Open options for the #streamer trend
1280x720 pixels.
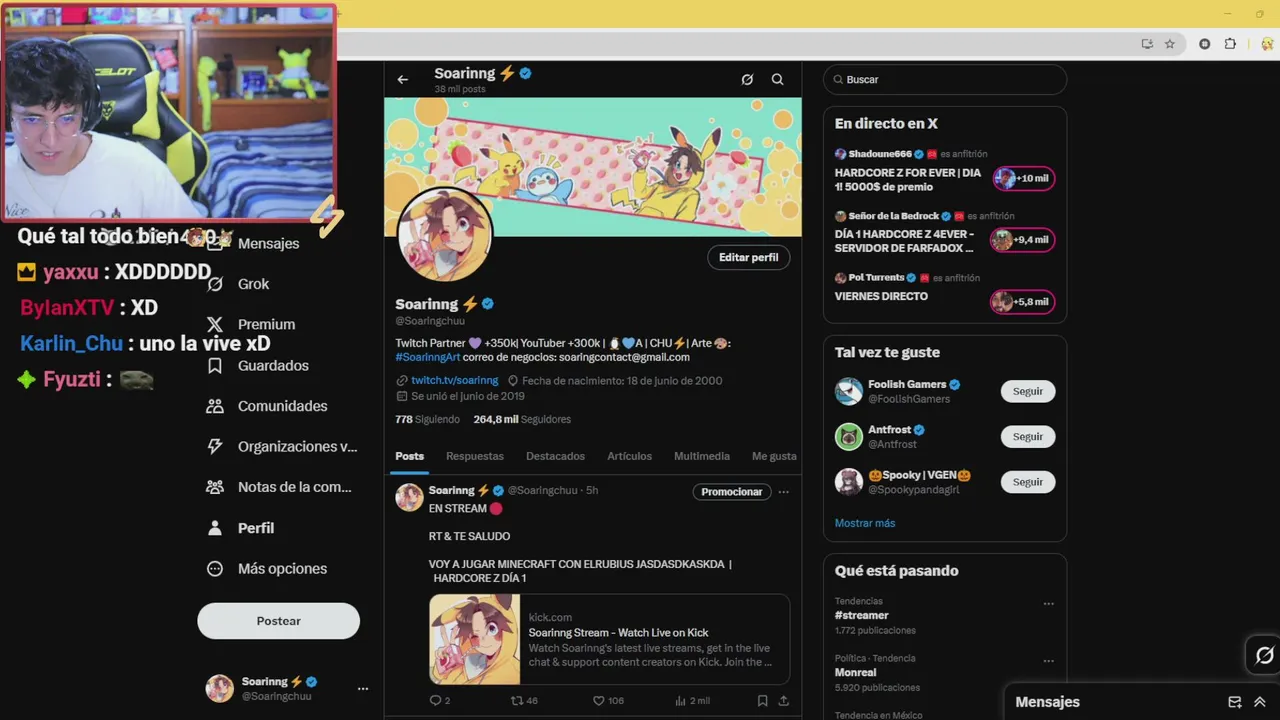pos(1048,604)
